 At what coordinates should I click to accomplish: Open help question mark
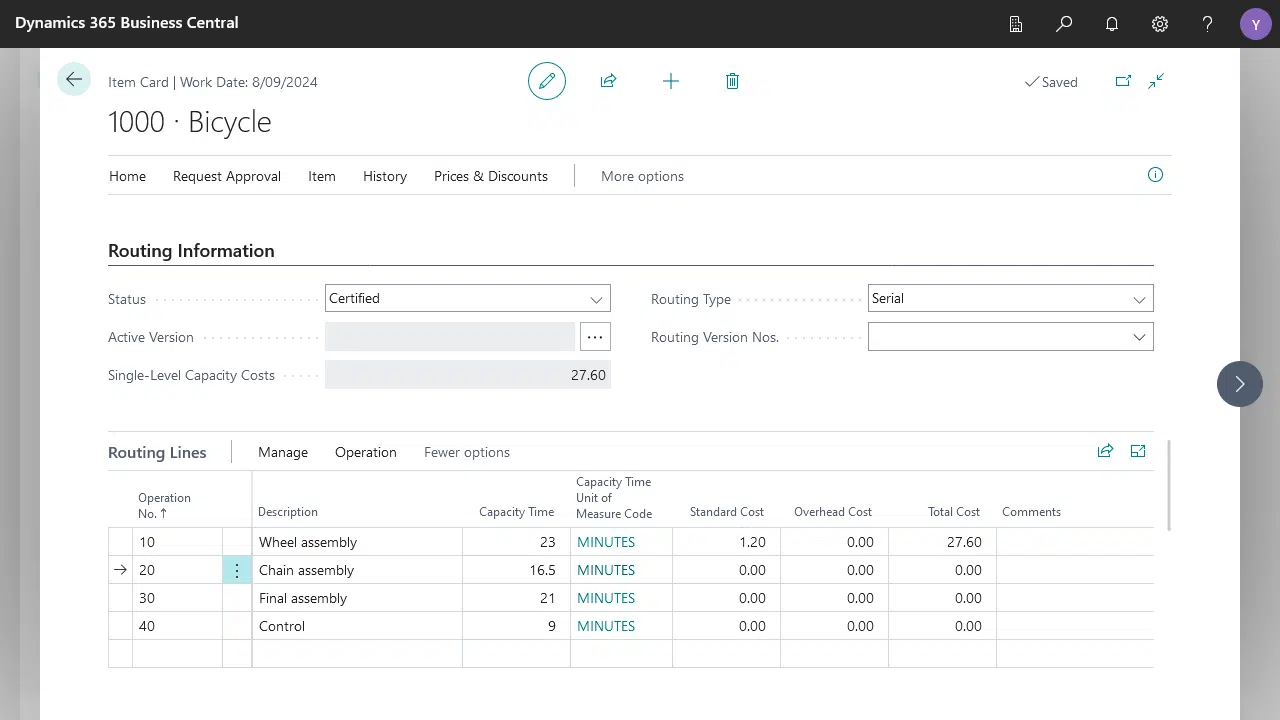[x=1208, y=24]
